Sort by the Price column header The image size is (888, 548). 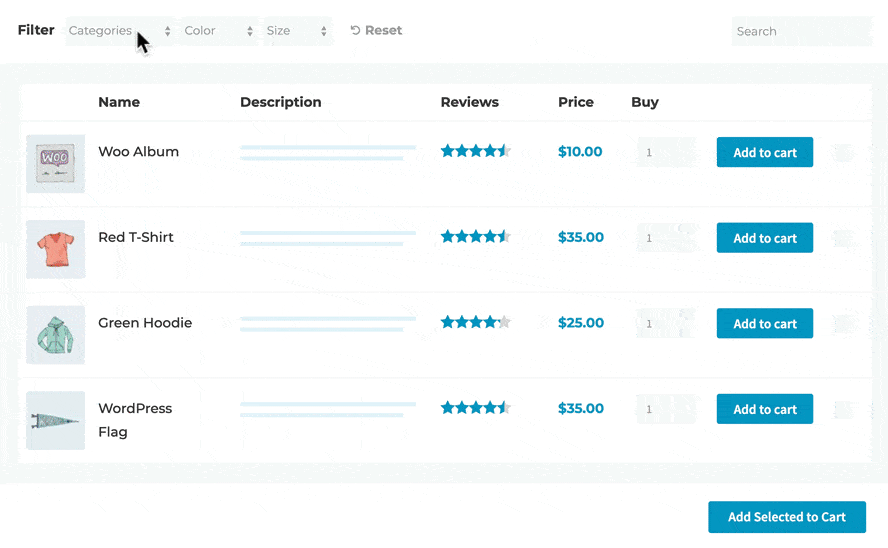tap(576, 102)
